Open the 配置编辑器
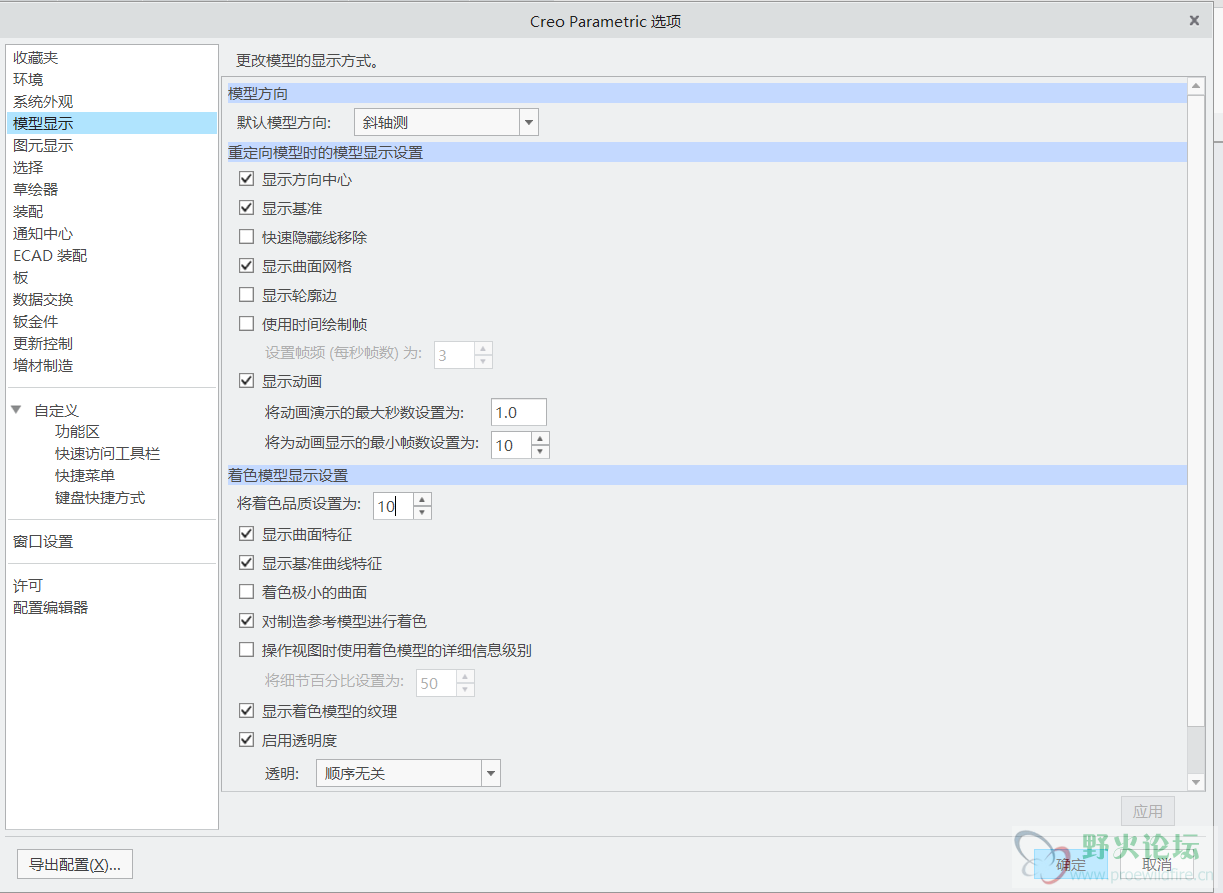 pyautogui.click(x=50, y=608)
